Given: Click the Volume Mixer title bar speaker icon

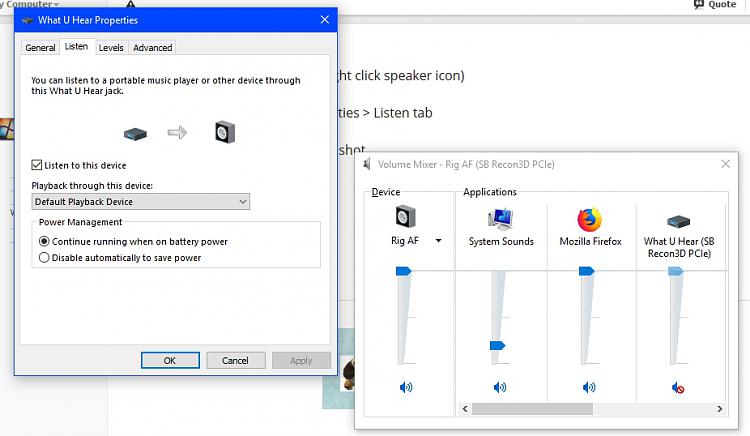Looking at the screenshot, I should 367,164.
